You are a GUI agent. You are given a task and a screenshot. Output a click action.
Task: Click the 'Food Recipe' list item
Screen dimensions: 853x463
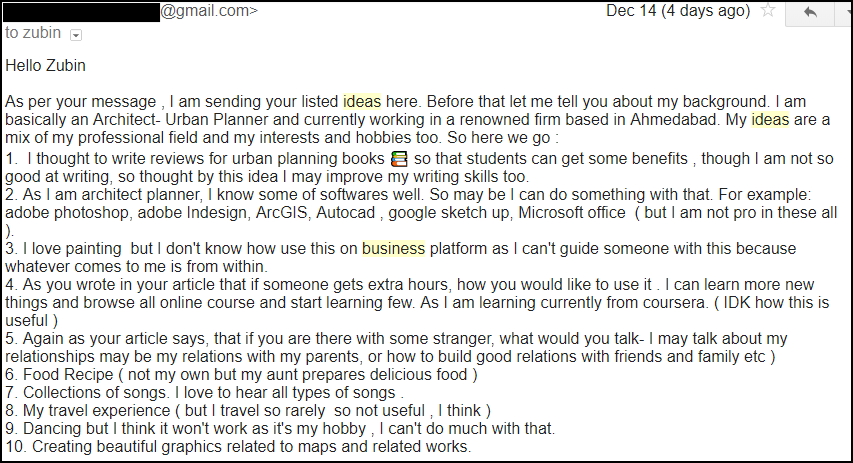pyautogui.click(x=68, y=375)
